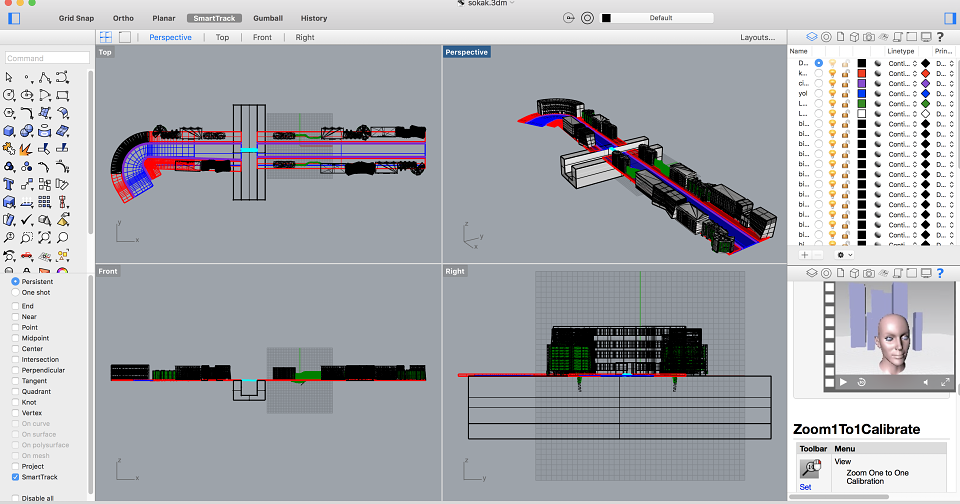Image resolution: width=960 pixels, height=504 pixels.
Task: Pick the Polygon tool
Action: [x=9, y=113]
